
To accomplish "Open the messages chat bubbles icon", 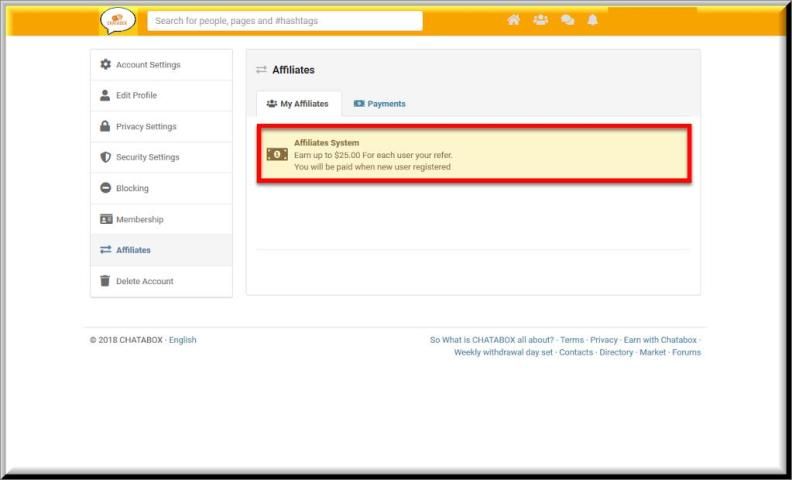I will click(x=567, y=20).
